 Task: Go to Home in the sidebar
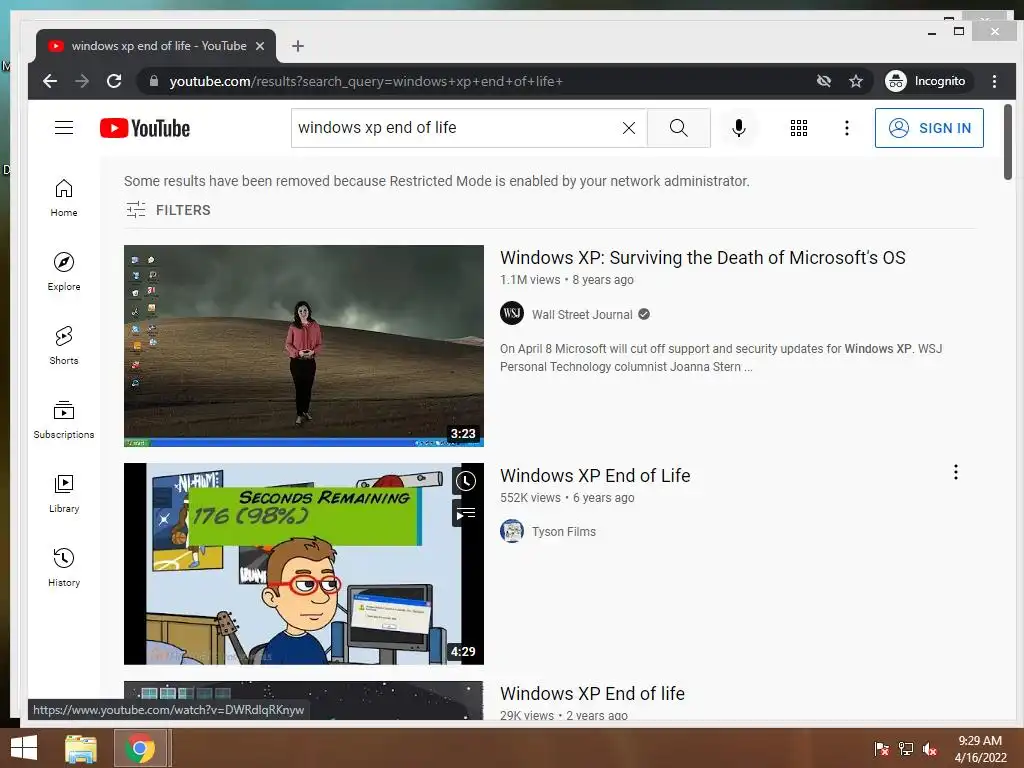click(x=63, y=198)
